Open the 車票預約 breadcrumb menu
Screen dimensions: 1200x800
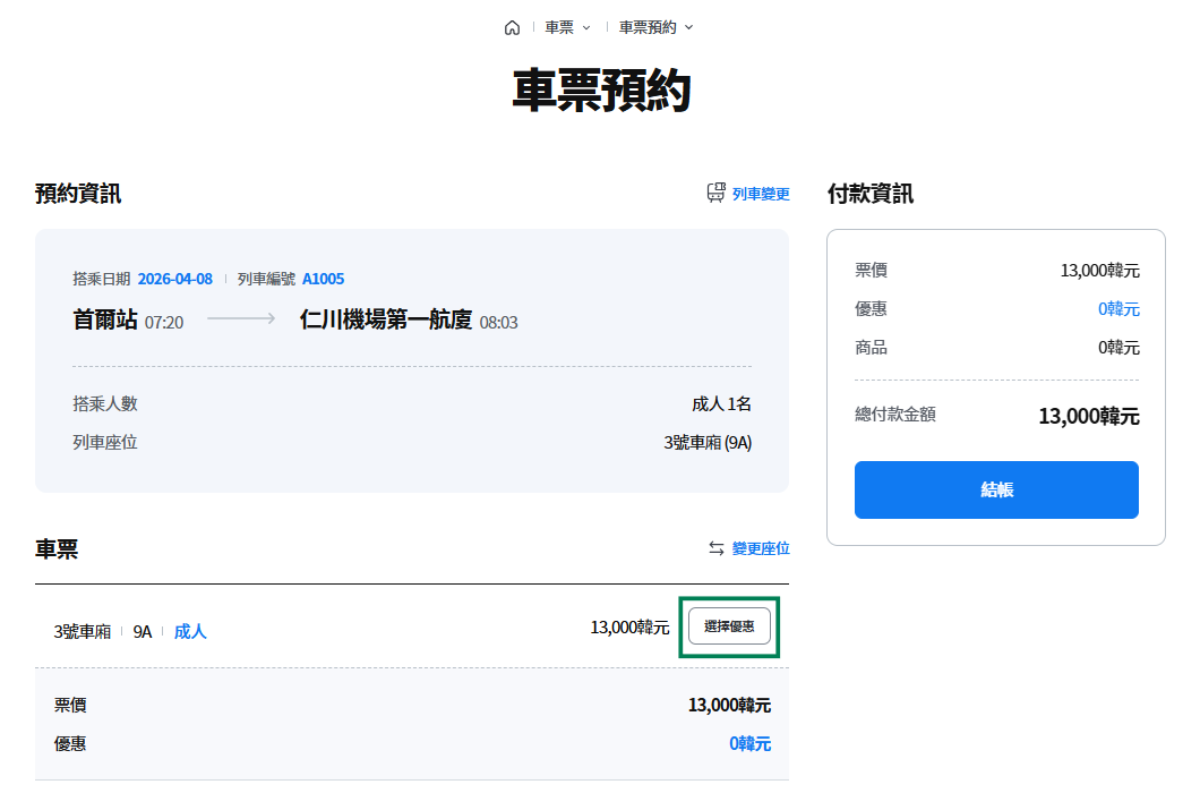[x=647, y=28]
